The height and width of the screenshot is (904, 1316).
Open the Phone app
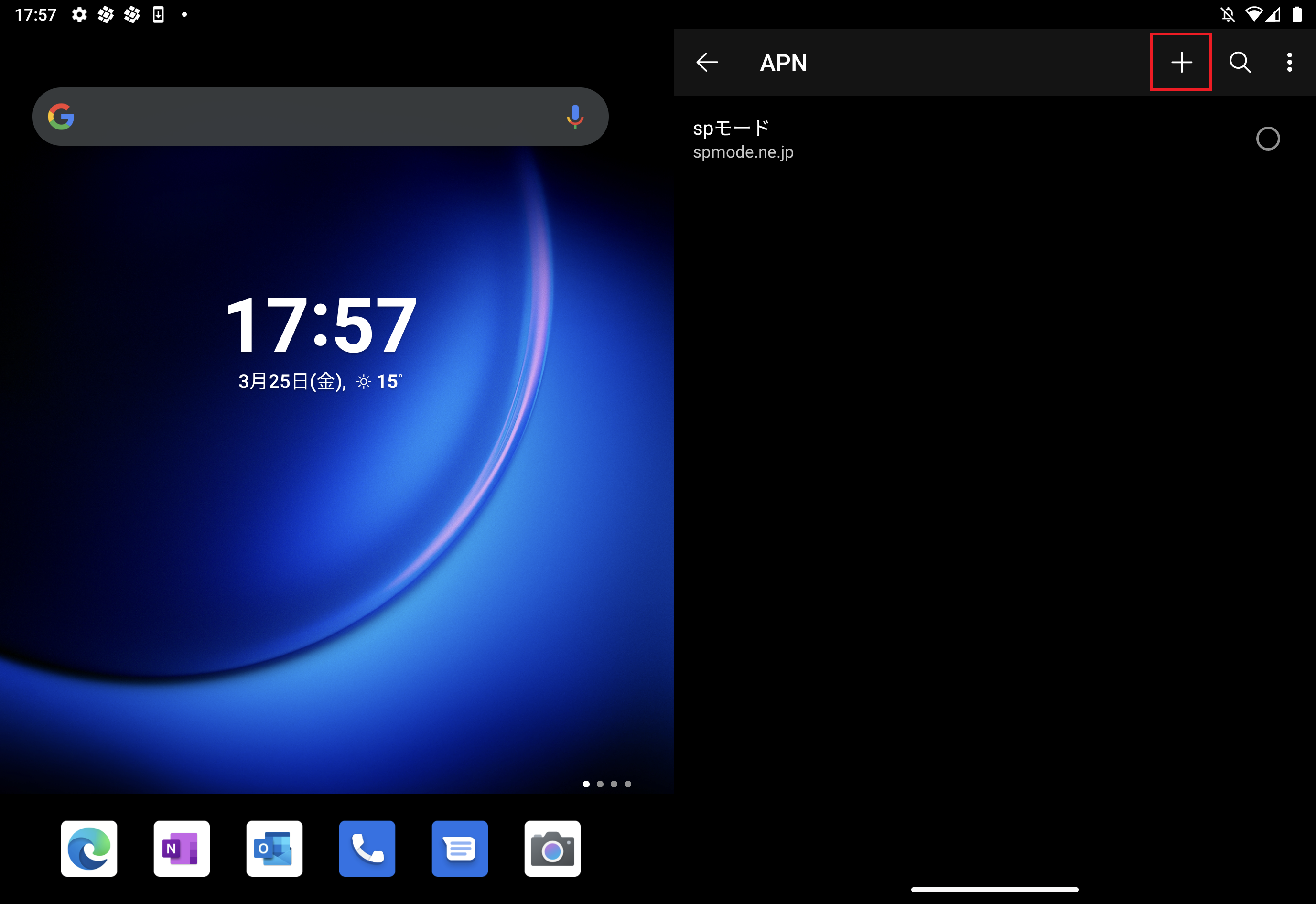coord(367,849)
